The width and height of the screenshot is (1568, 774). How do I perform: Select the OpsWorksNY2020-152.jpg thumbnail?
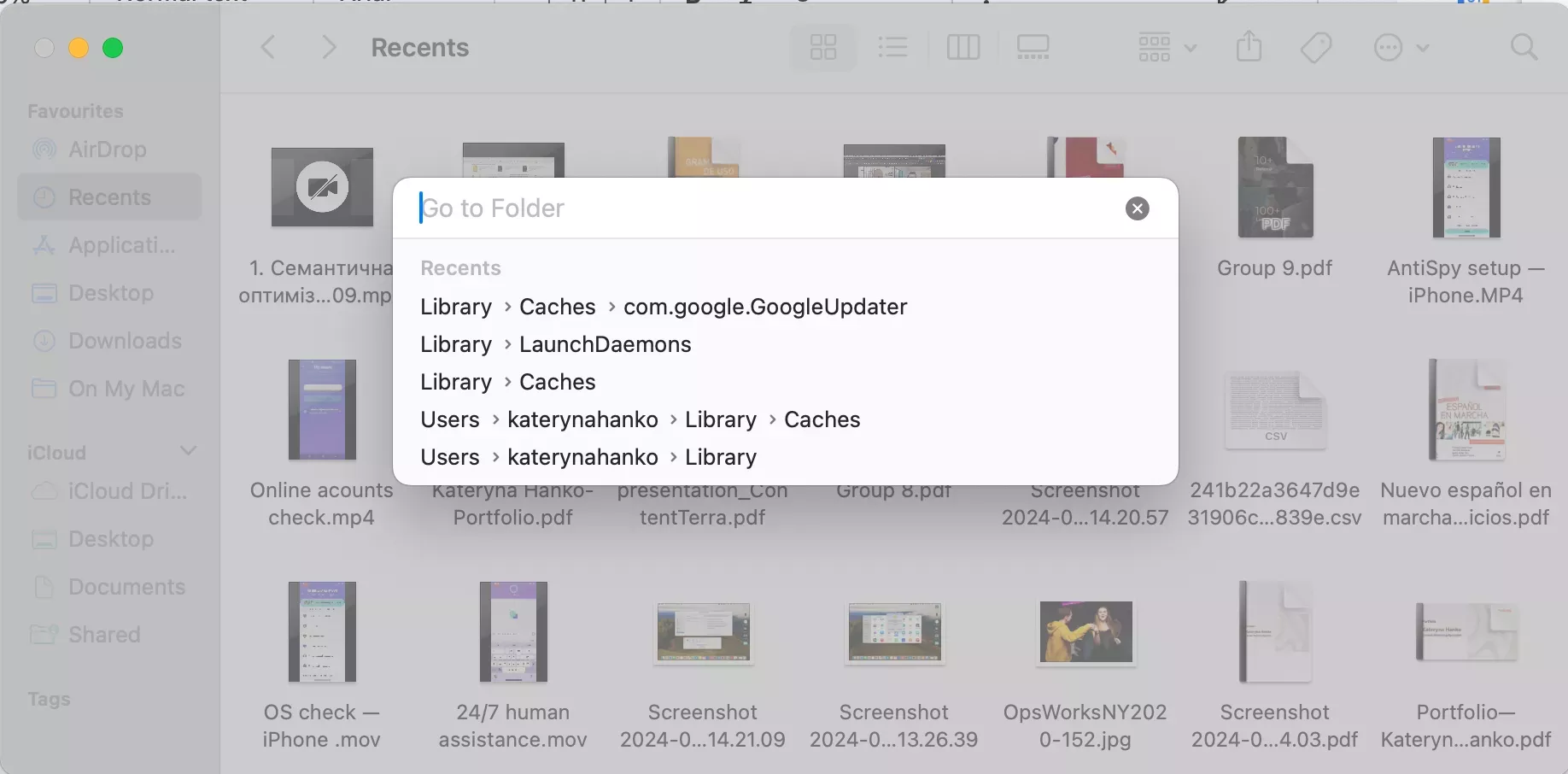click(x=1085, y=632)
